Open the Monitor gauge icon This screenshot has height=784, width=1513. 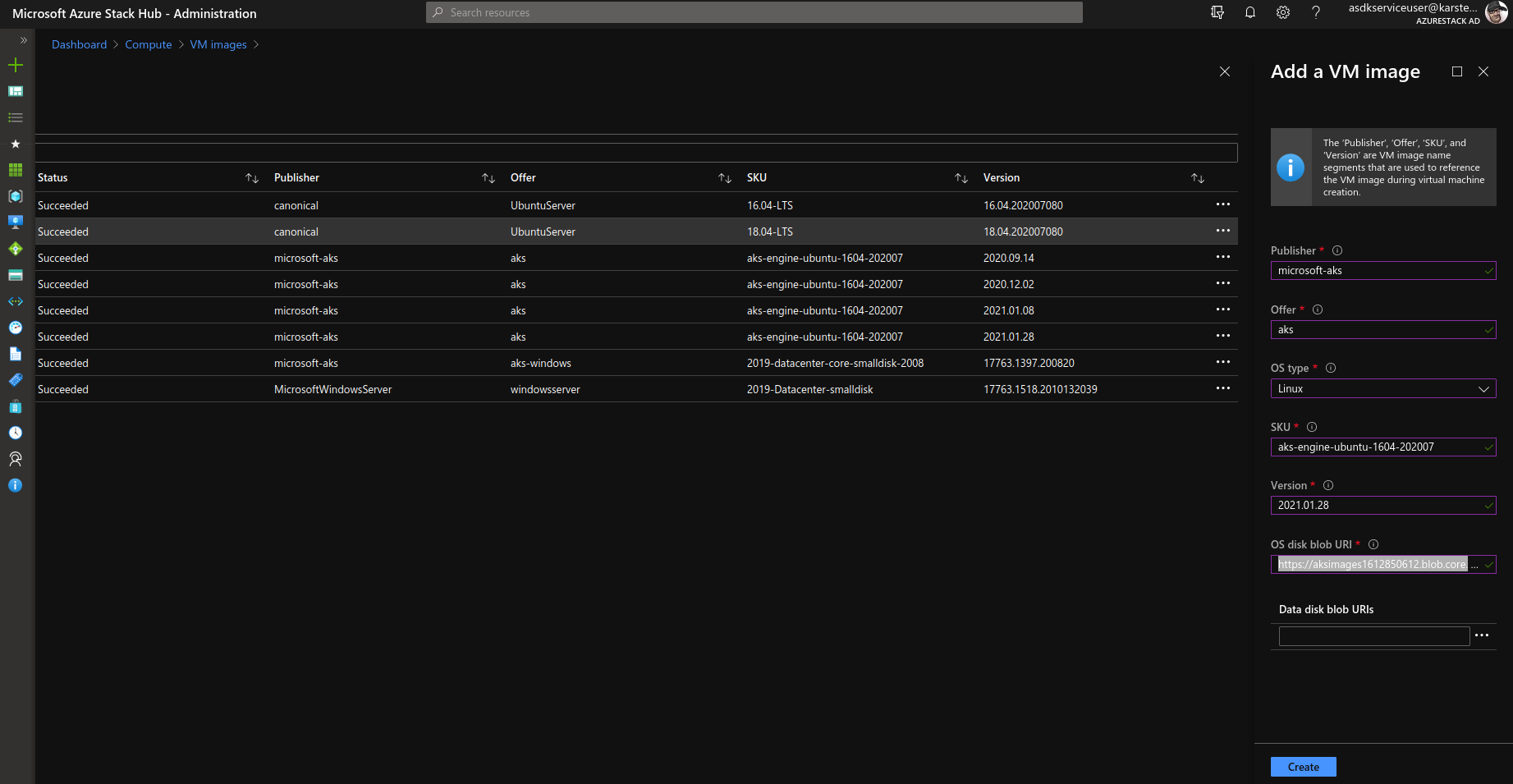pos(15,328)
